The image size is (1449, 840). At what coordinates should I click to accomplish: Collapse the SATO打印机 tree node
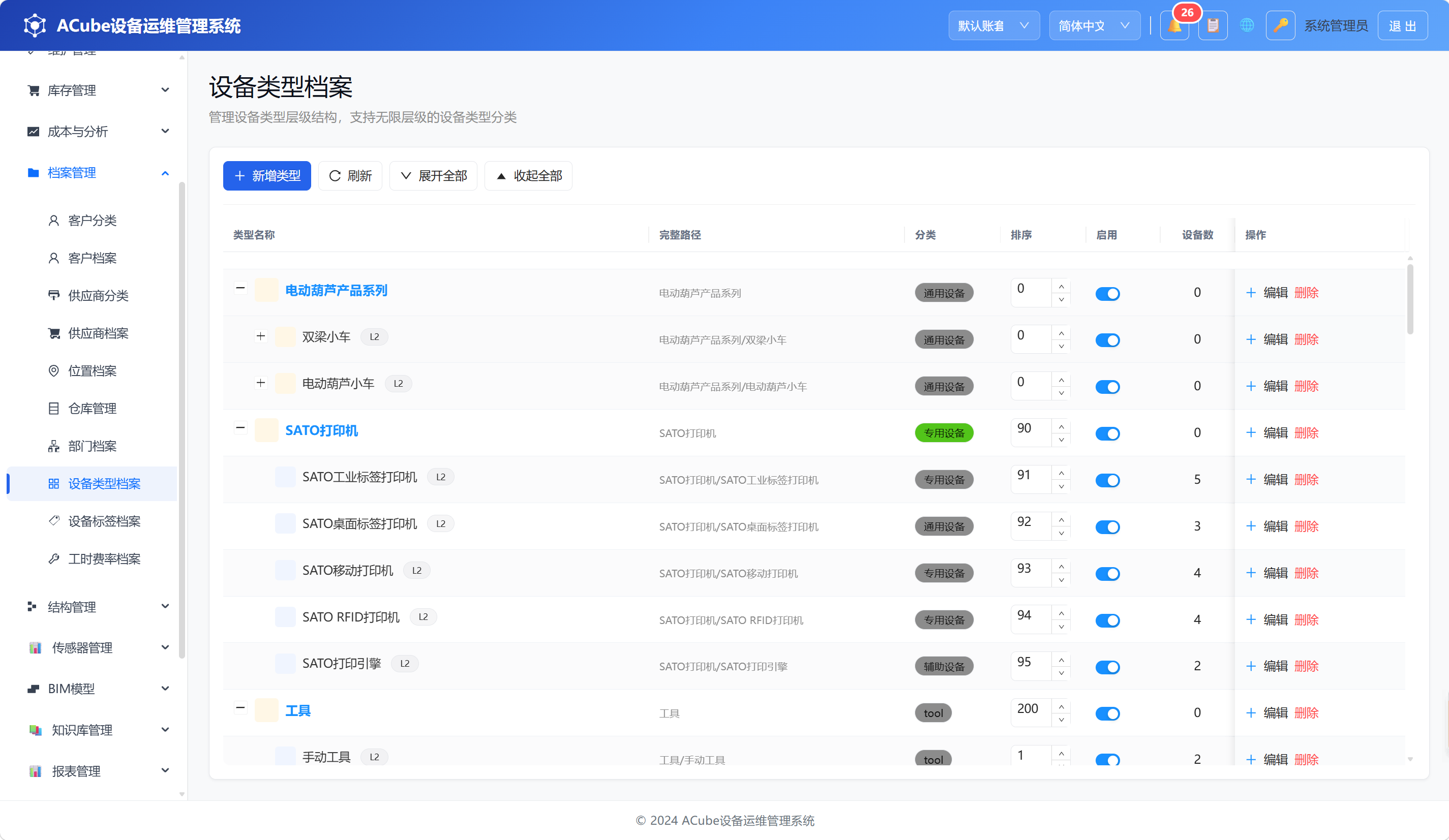tap(240, 427)
